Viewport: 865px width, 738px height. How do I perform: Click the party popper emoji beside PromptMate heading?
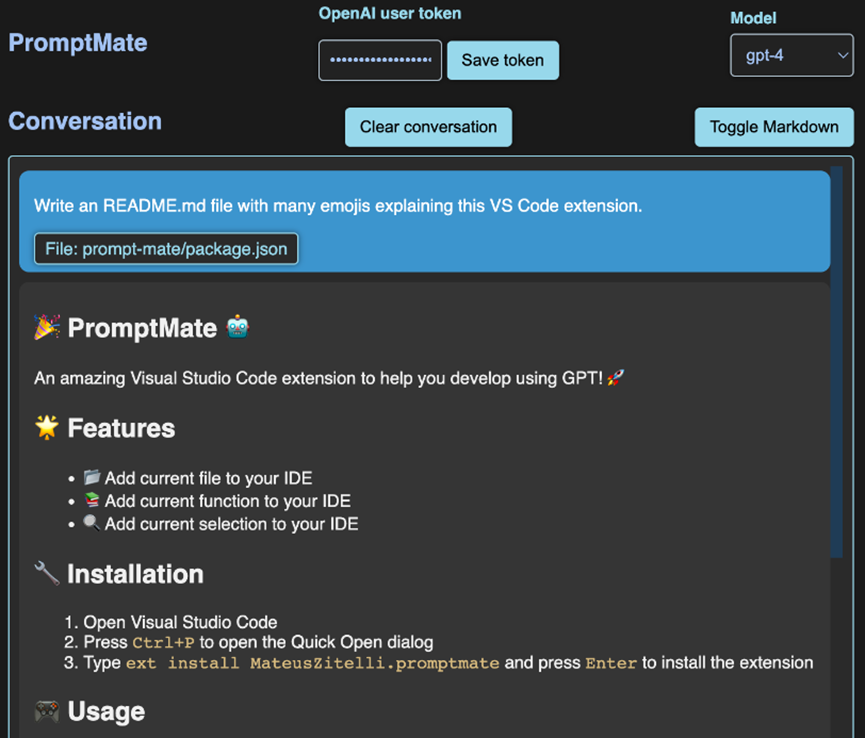coord(47,327)
